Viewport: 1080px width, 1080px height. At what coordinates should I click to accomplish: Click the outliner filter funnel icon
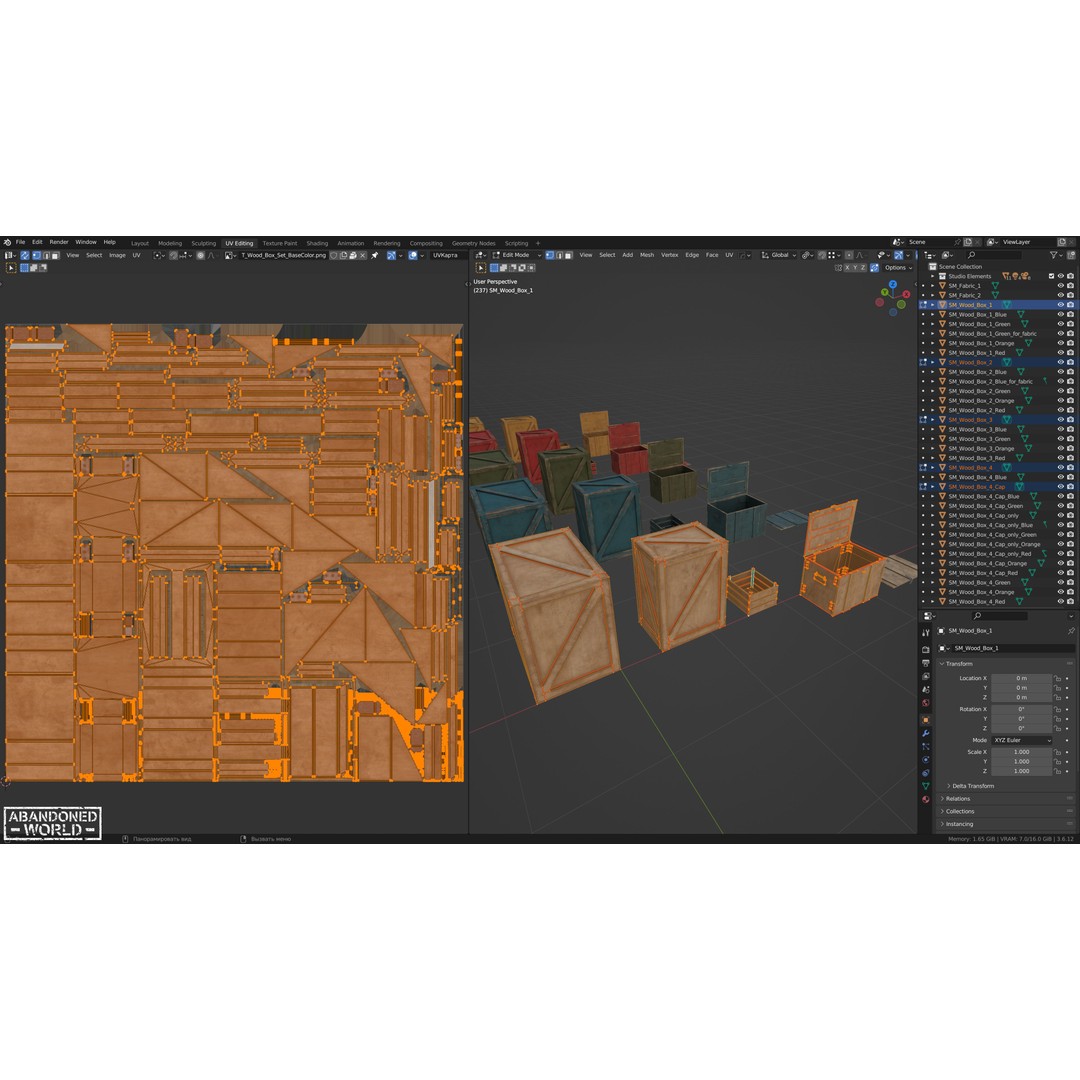(1054, 255)
